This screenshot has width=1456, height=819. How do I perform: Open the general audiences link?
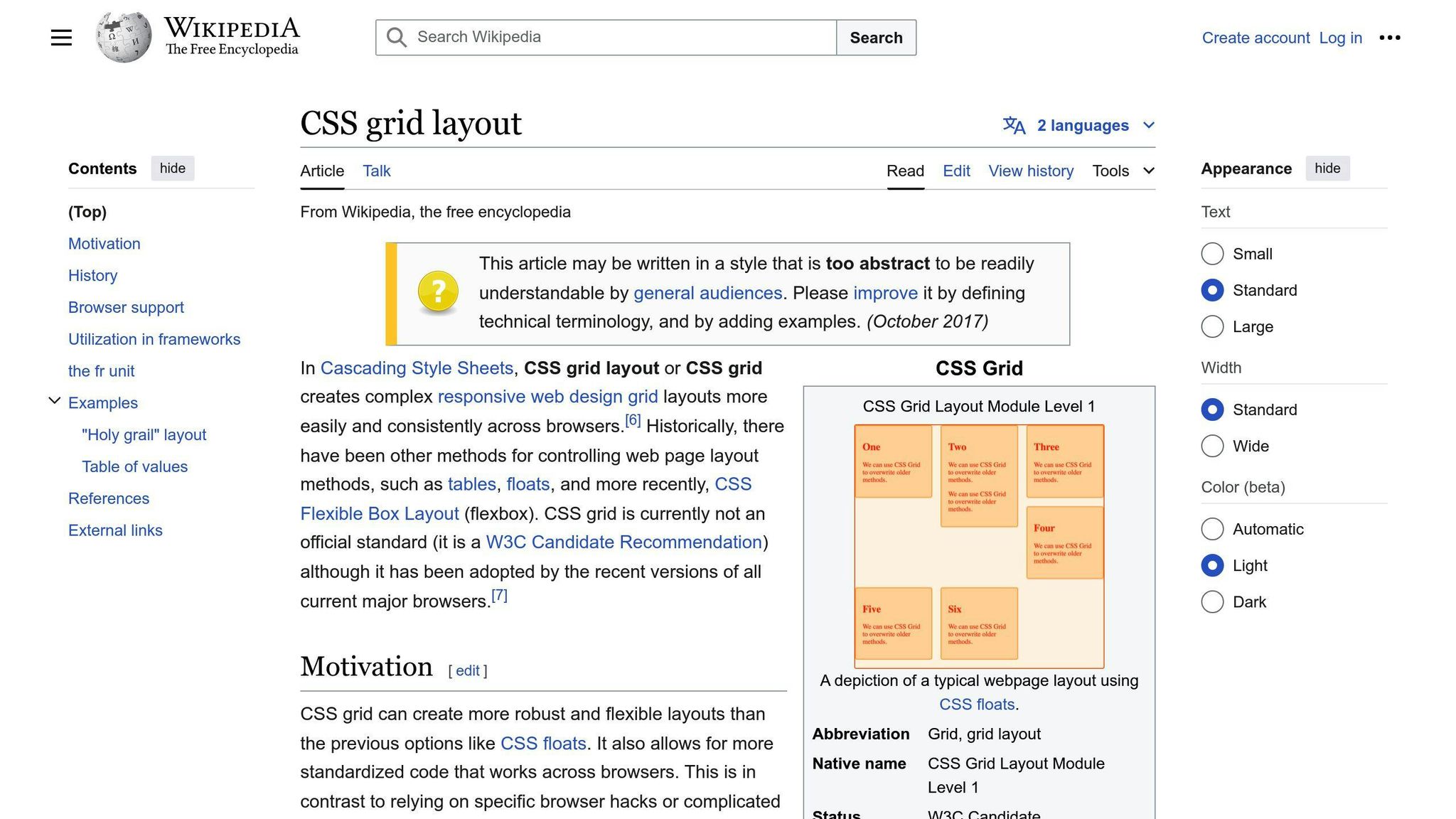tap(707, 293)
